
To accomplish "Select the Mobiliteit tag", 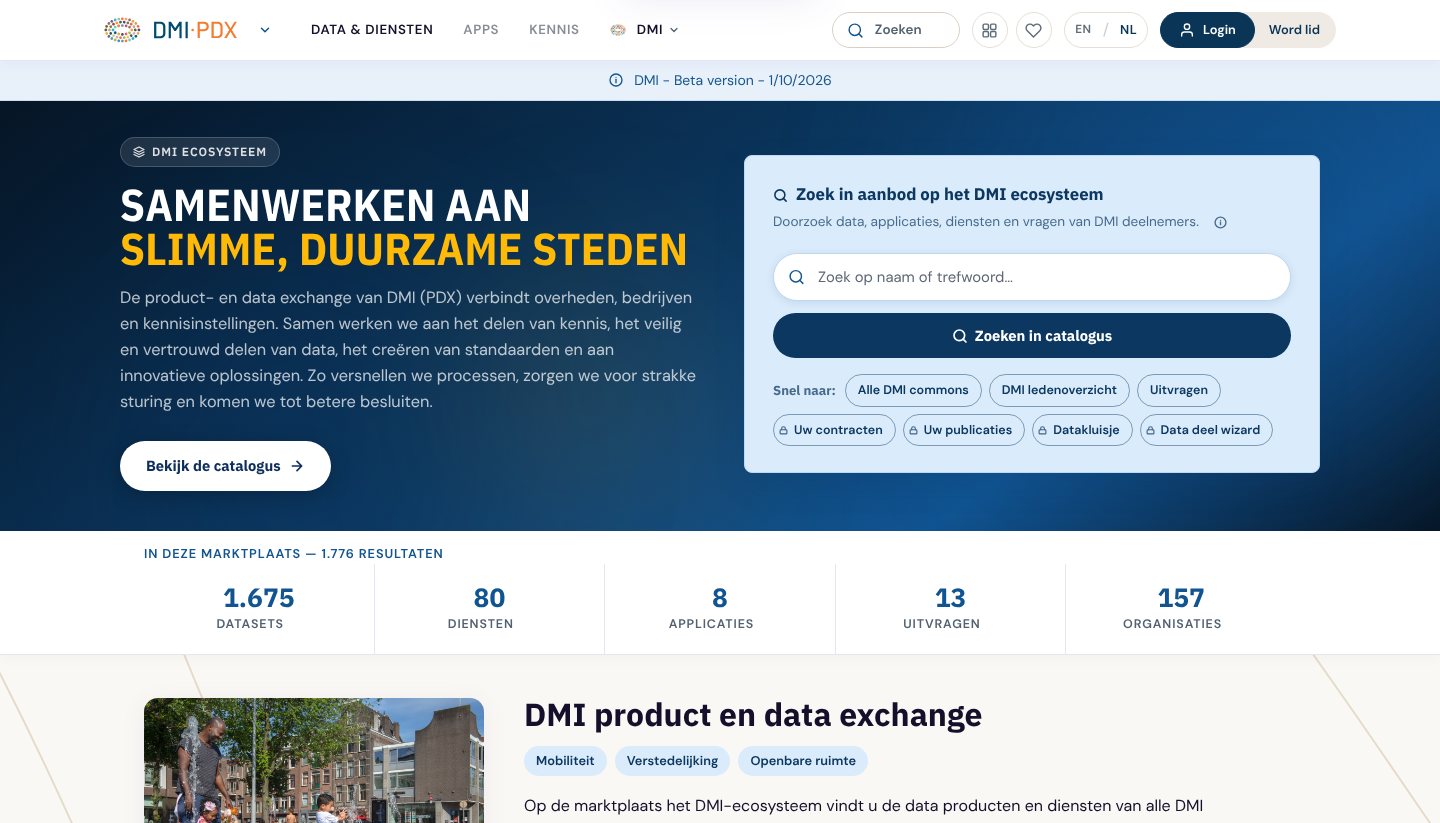I will (565, 761).
